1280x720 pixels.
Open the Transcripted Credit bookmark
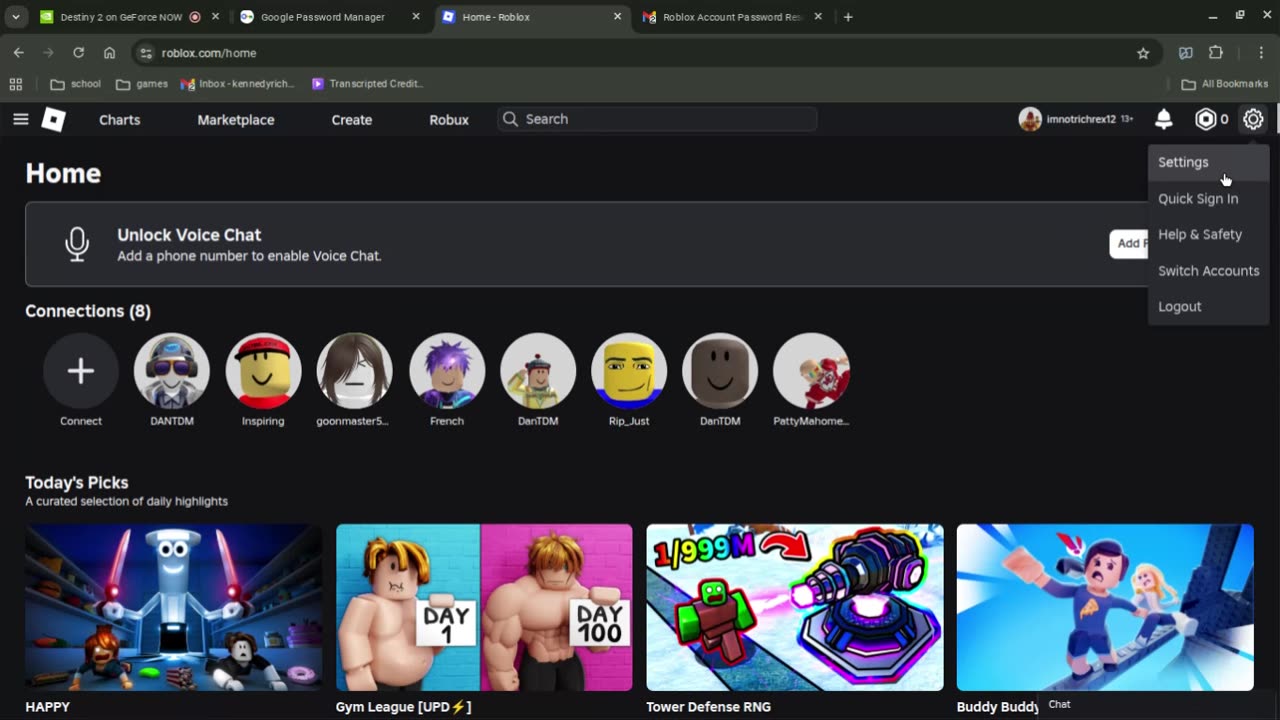point(367,84)
